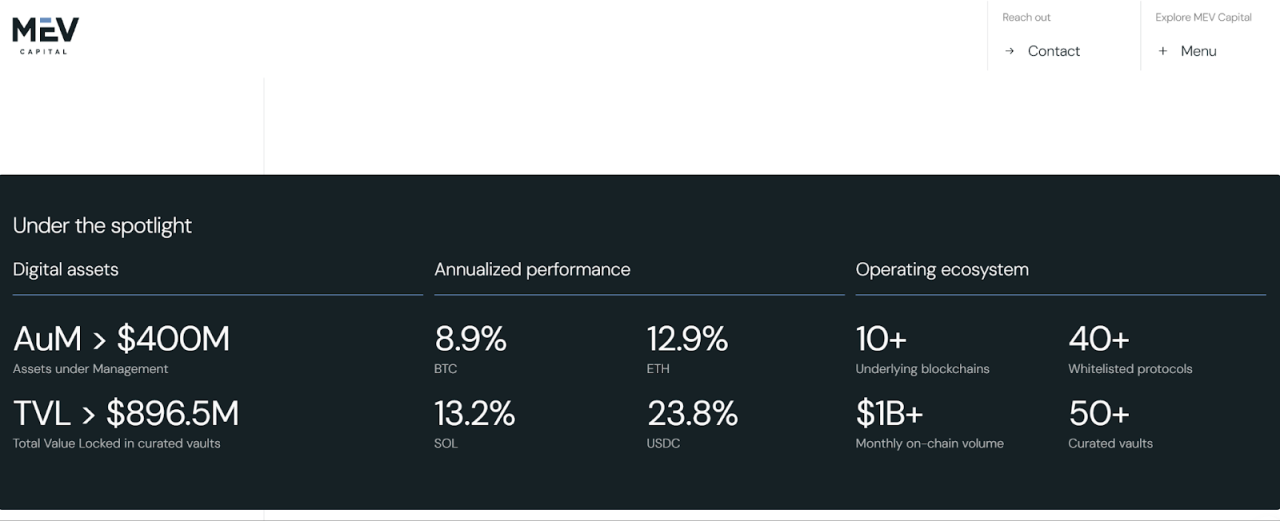This screenshot has height=521, width=1280.
Task: Click the Reach out label
Action: click(x=1026, y=17)
